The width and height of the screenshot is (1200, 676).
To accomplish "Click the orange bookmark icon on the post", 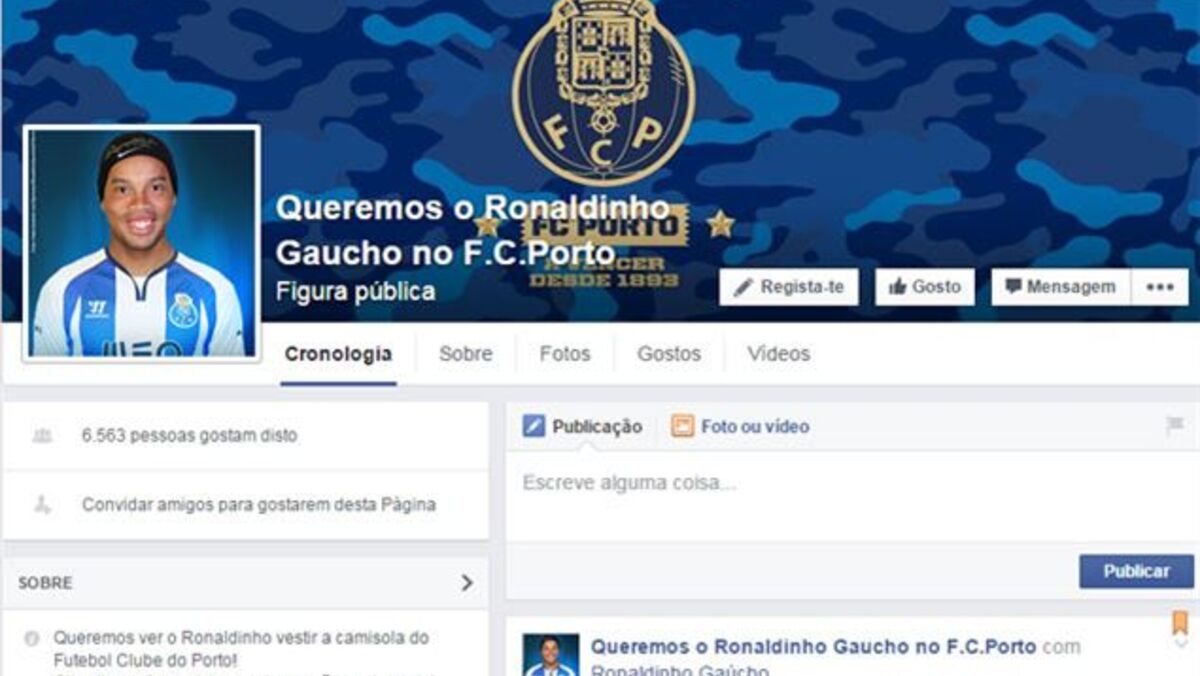I will pos(1180,623).
